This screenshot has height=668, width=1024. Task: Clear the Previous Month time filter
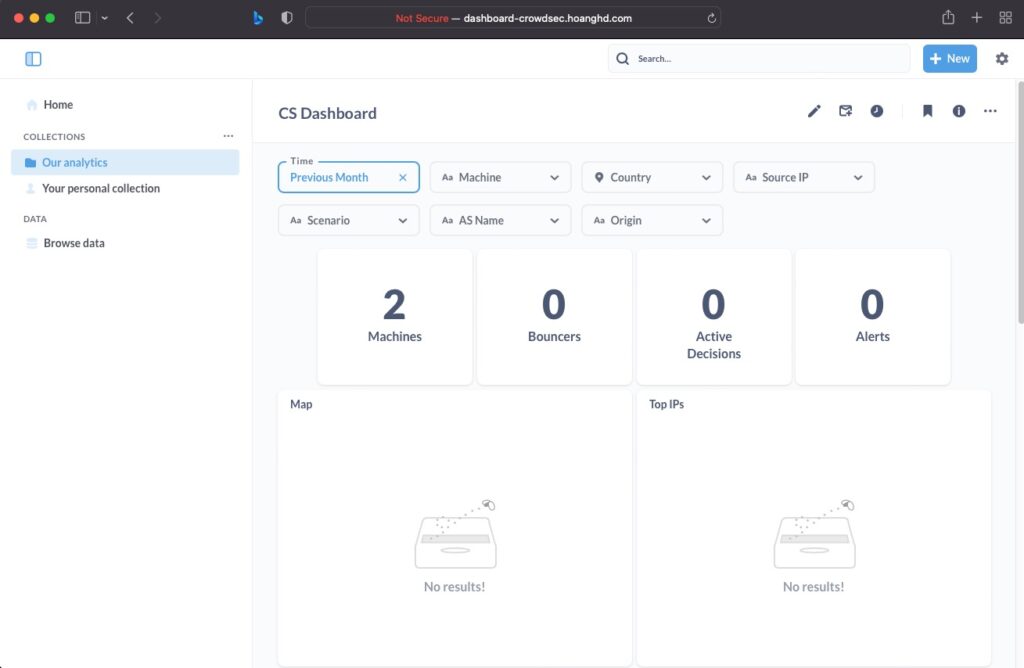[402, 178]
